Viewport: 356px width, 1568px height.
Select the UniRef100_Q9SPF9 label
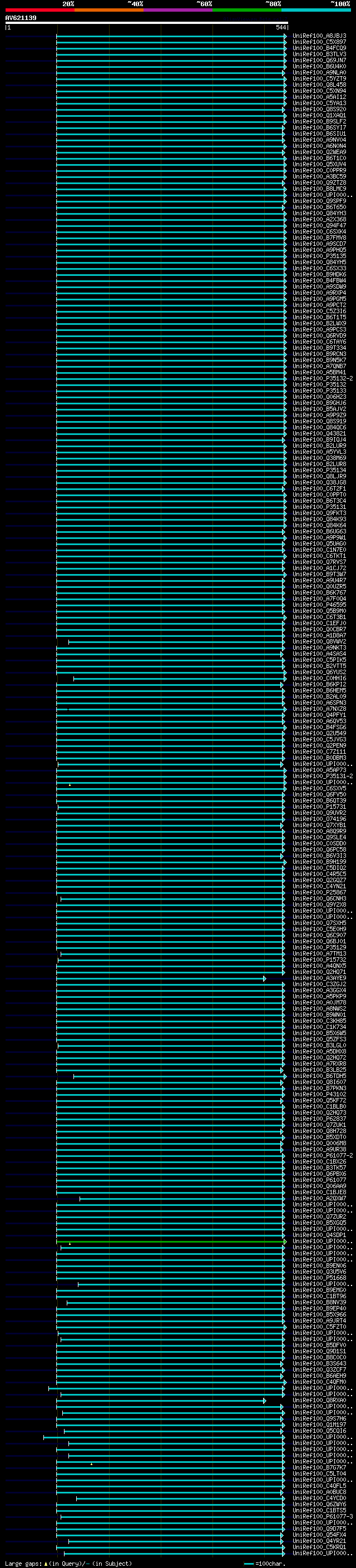pos(319,201)
